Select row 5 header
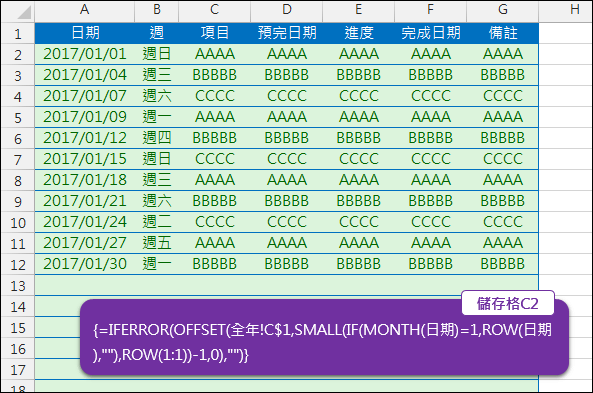This screenshot has width=593, height=393. coord(18,117)
